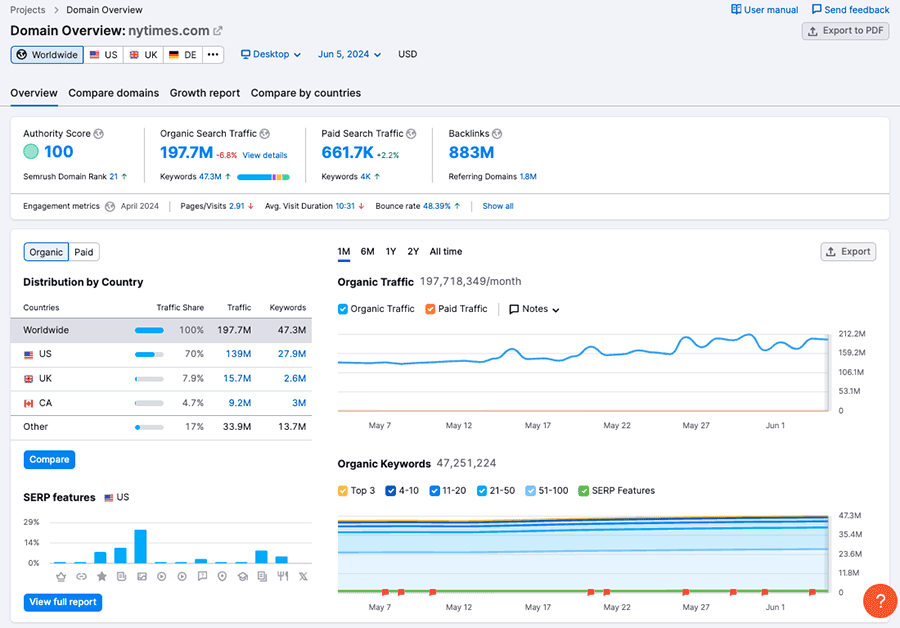Image resolution: width=900 pixels, height=628 pixels.
Task: Toggle the 21-50 keywords checkbox
Action: [482, 491]
